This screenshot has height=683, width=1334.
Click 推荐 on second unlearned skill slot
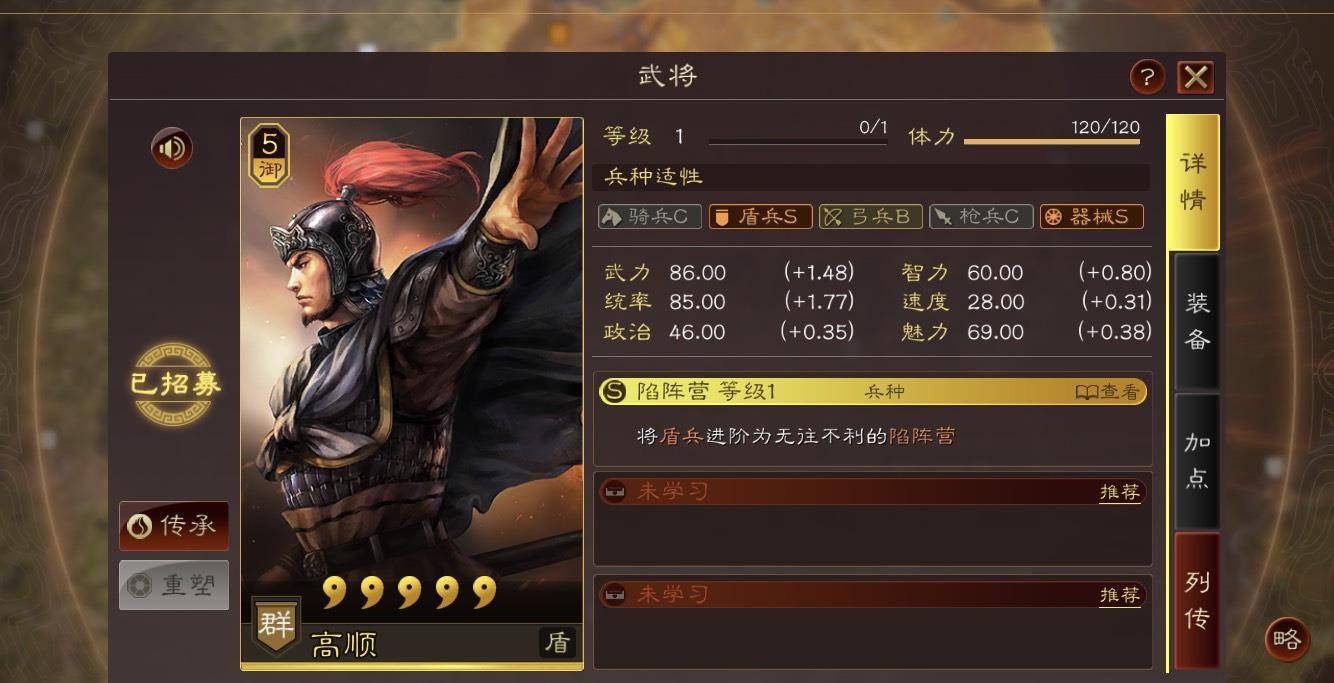pyautogui.click(x=1120, y=595)
